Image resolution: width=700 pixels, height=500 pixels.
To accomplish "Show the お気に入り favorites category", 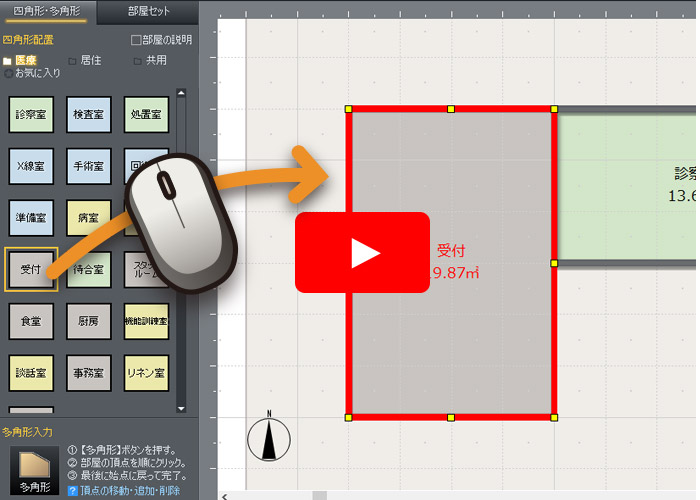I will [x=34, y=73].
